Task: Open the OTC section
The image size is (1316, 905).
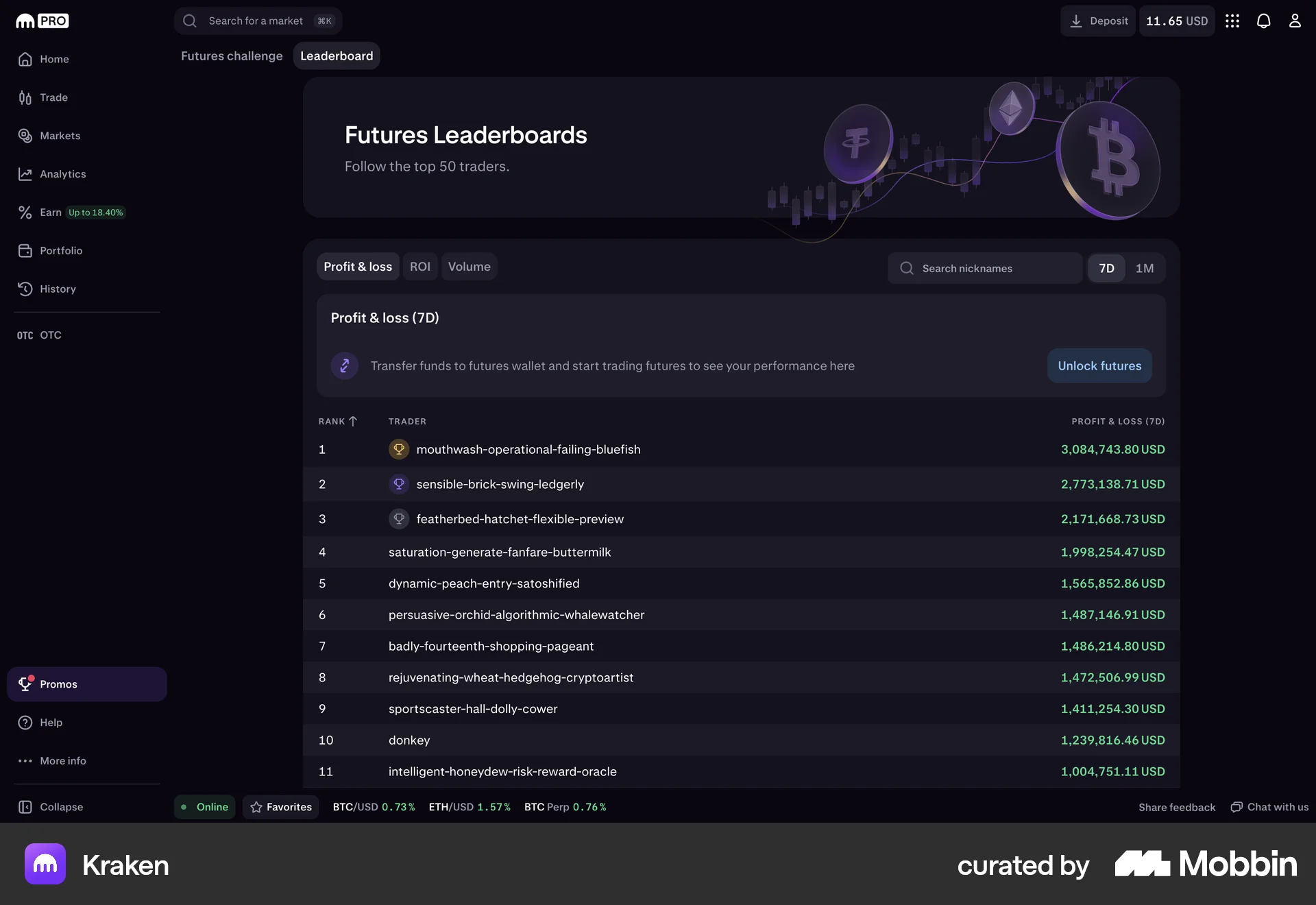Action: click(x=40, y=335)
